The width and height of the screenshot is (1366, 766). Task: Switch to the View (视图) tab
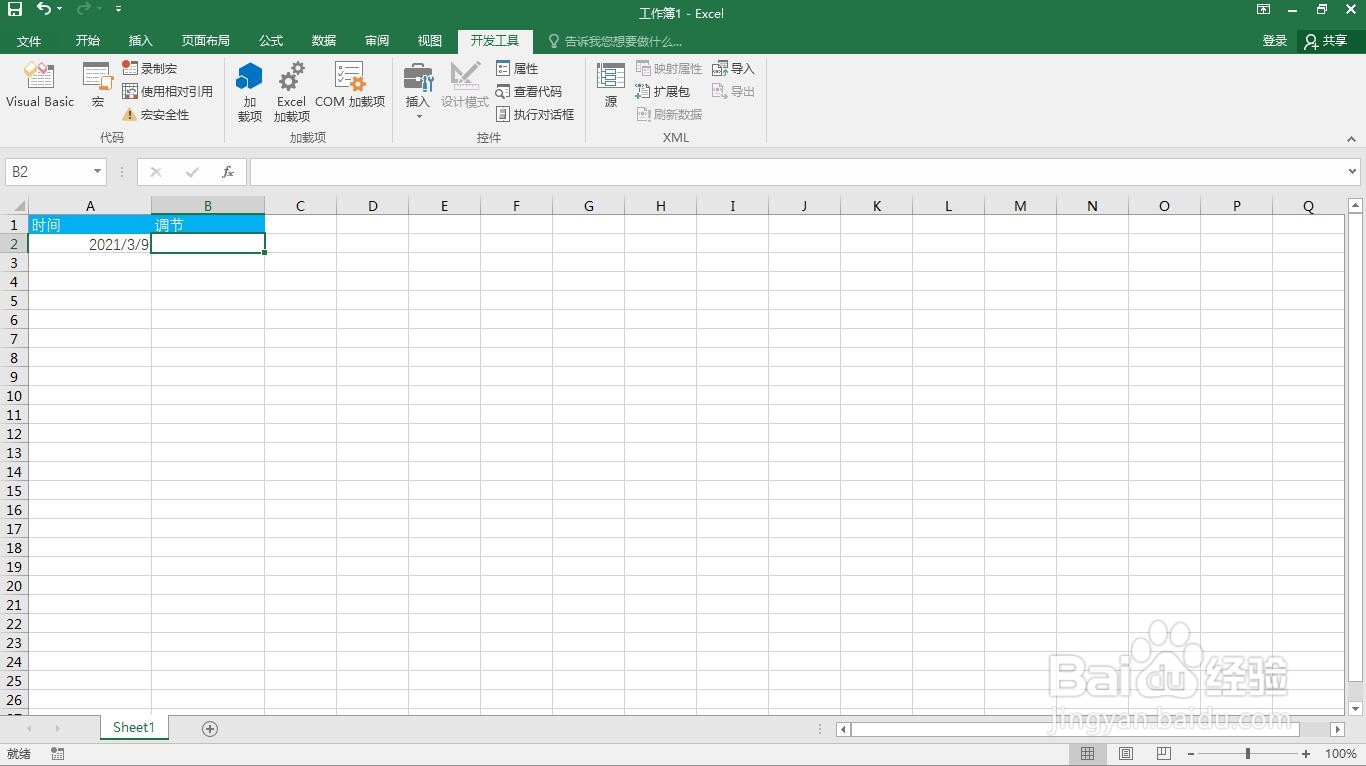(x=430, y=41)
